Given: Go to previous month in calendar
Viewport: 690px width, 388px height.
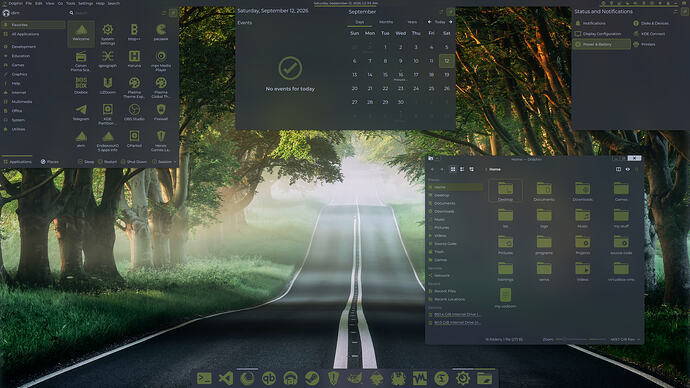Looking at the screenshot, I should click(x=429, y=22).
